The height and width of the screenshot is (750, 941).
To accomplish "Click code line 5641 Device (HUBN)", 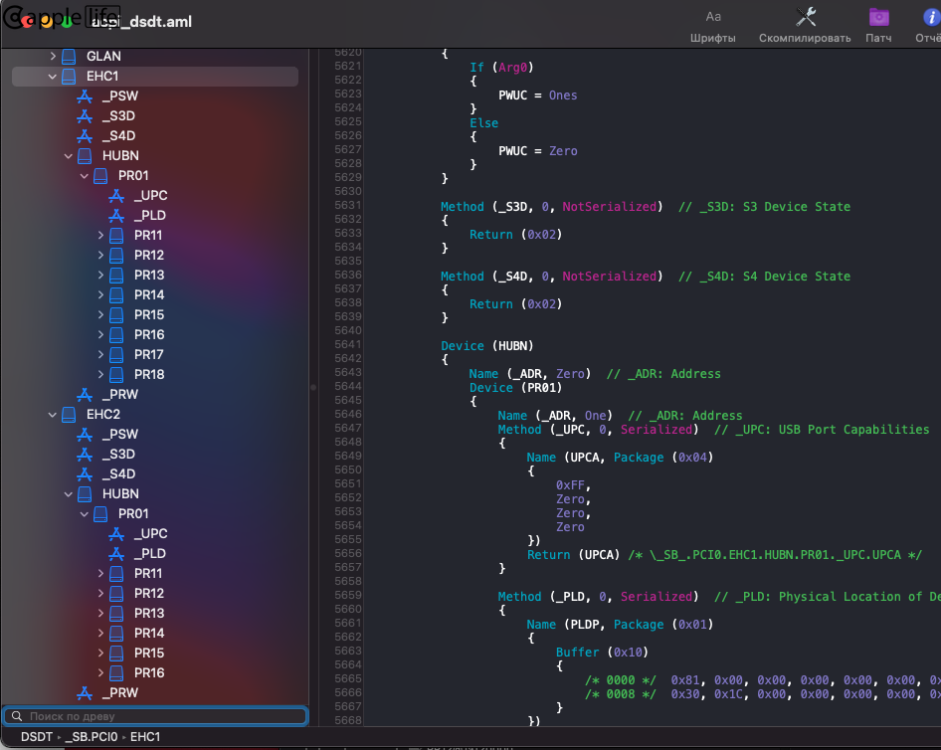I will pyautogui.click(x=487, y=346).
